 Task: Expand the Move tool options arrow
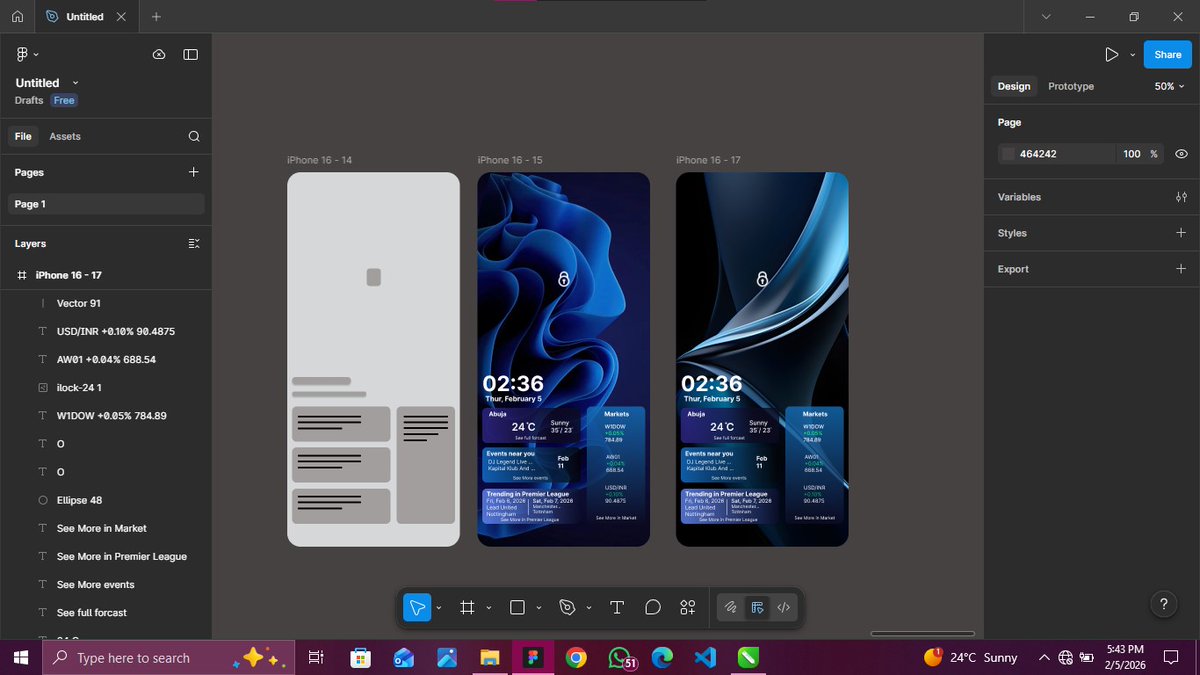[x=439, y=607]
